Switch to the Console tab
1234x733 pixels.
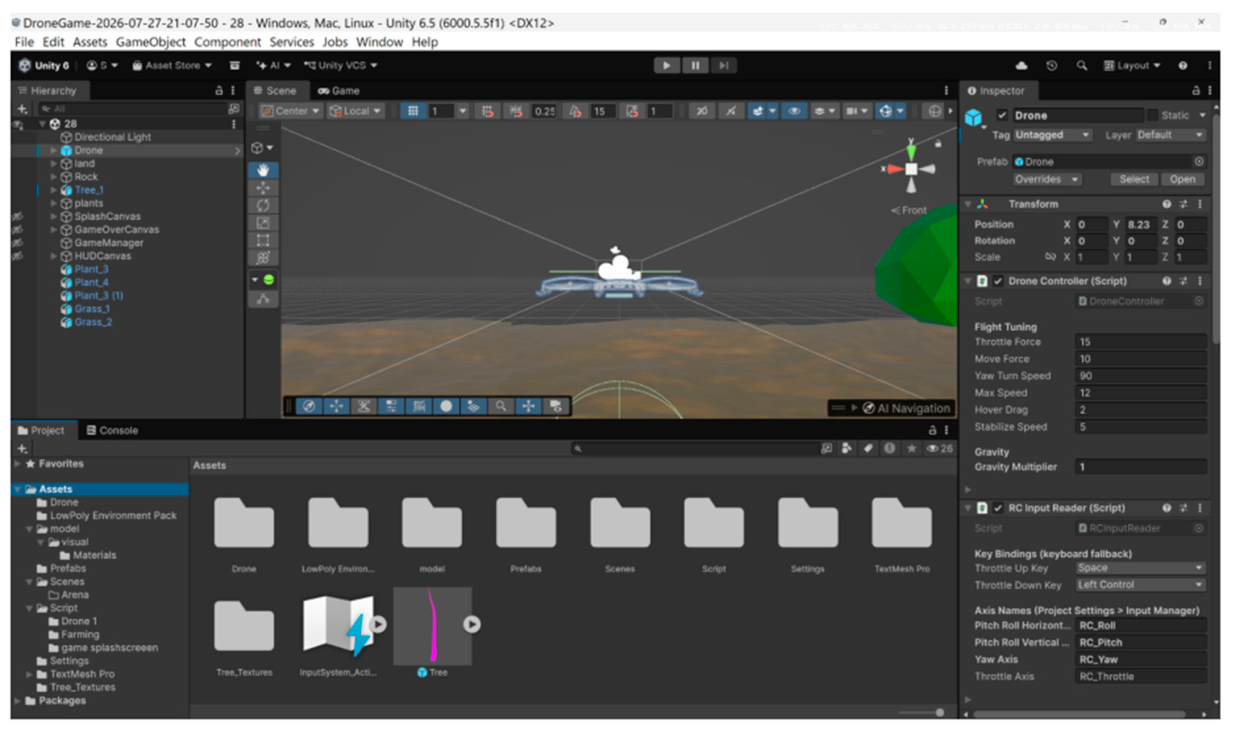coord(112,431)
